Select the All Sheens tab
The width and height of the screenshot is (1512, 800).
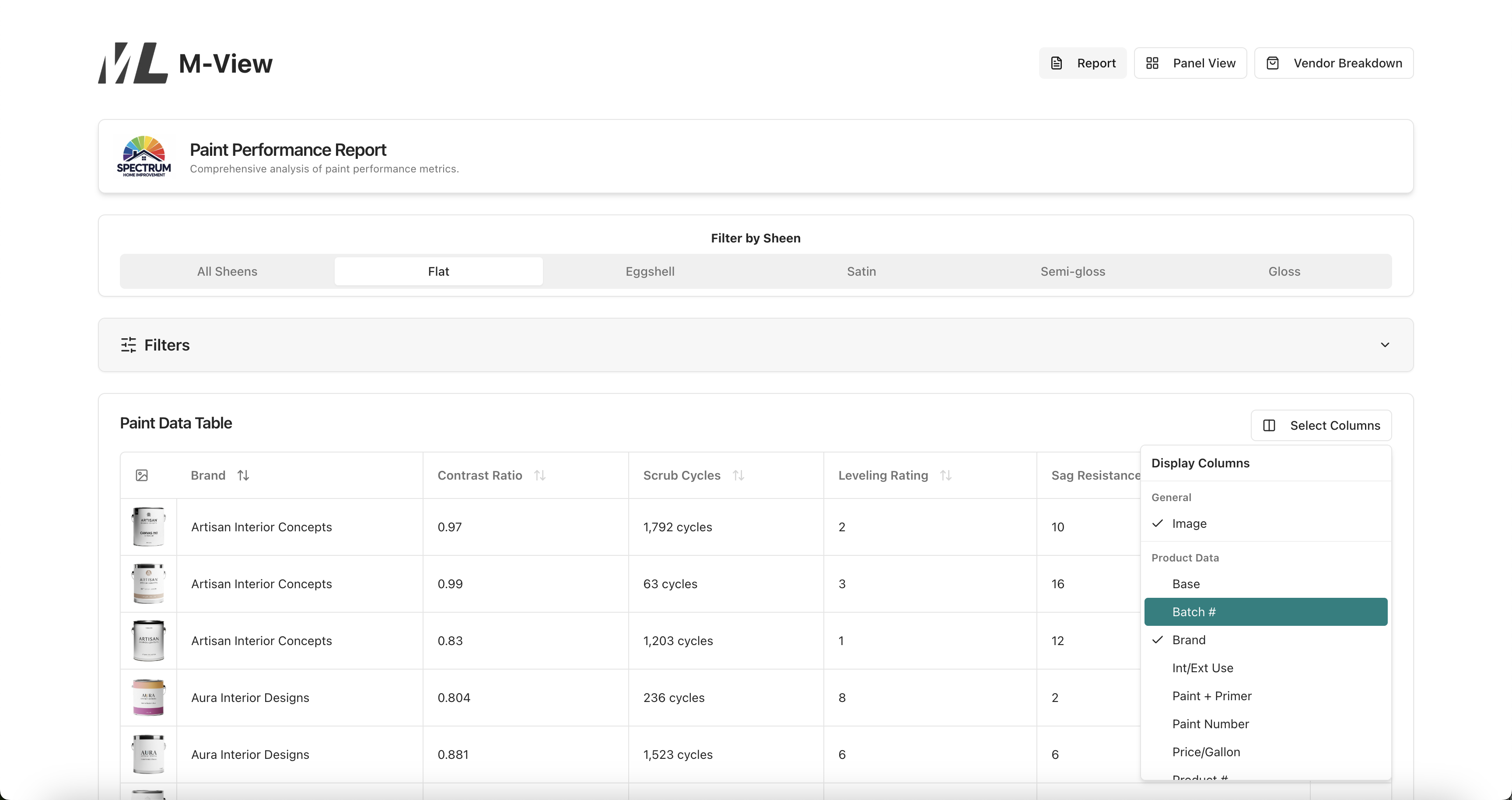click(227, 271)
